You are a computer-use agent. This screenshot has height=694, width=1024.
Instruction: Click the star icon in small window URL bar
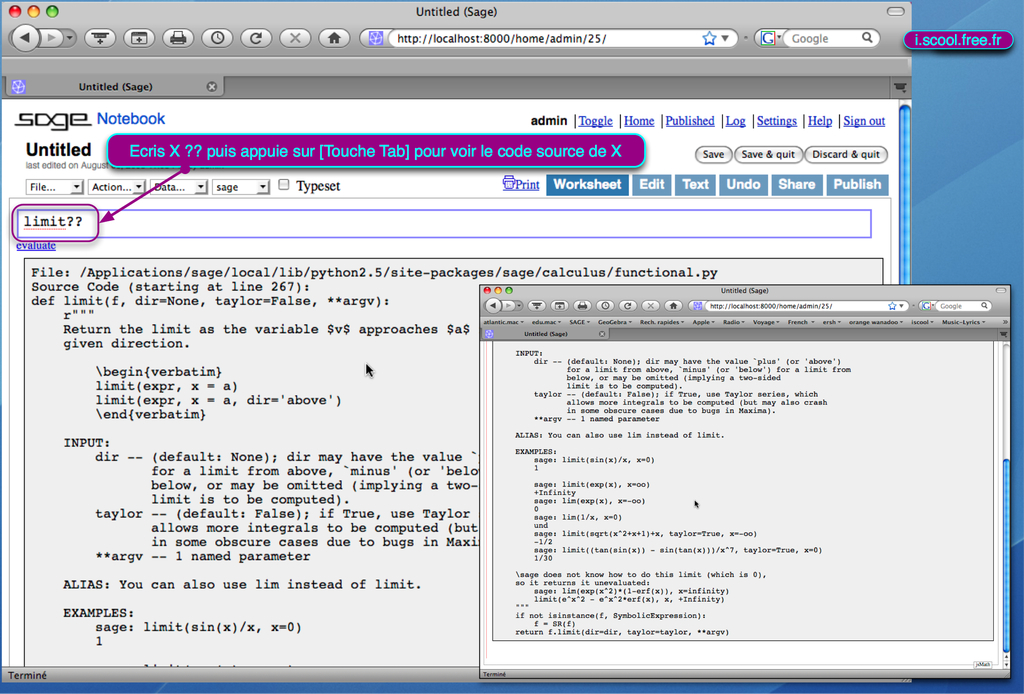point(892,306)
